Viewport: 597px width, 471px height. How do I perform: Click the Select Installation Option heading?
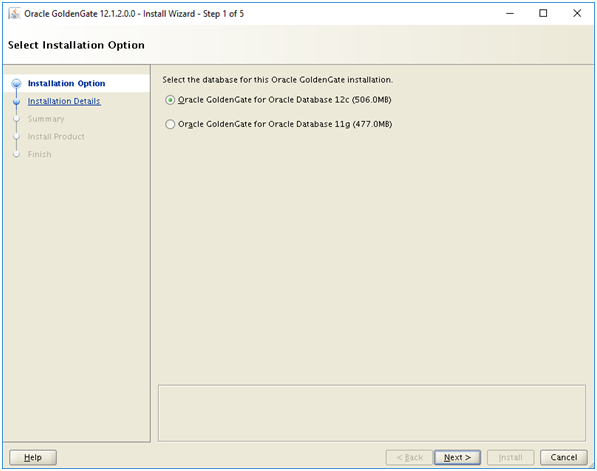pos(76,45)
